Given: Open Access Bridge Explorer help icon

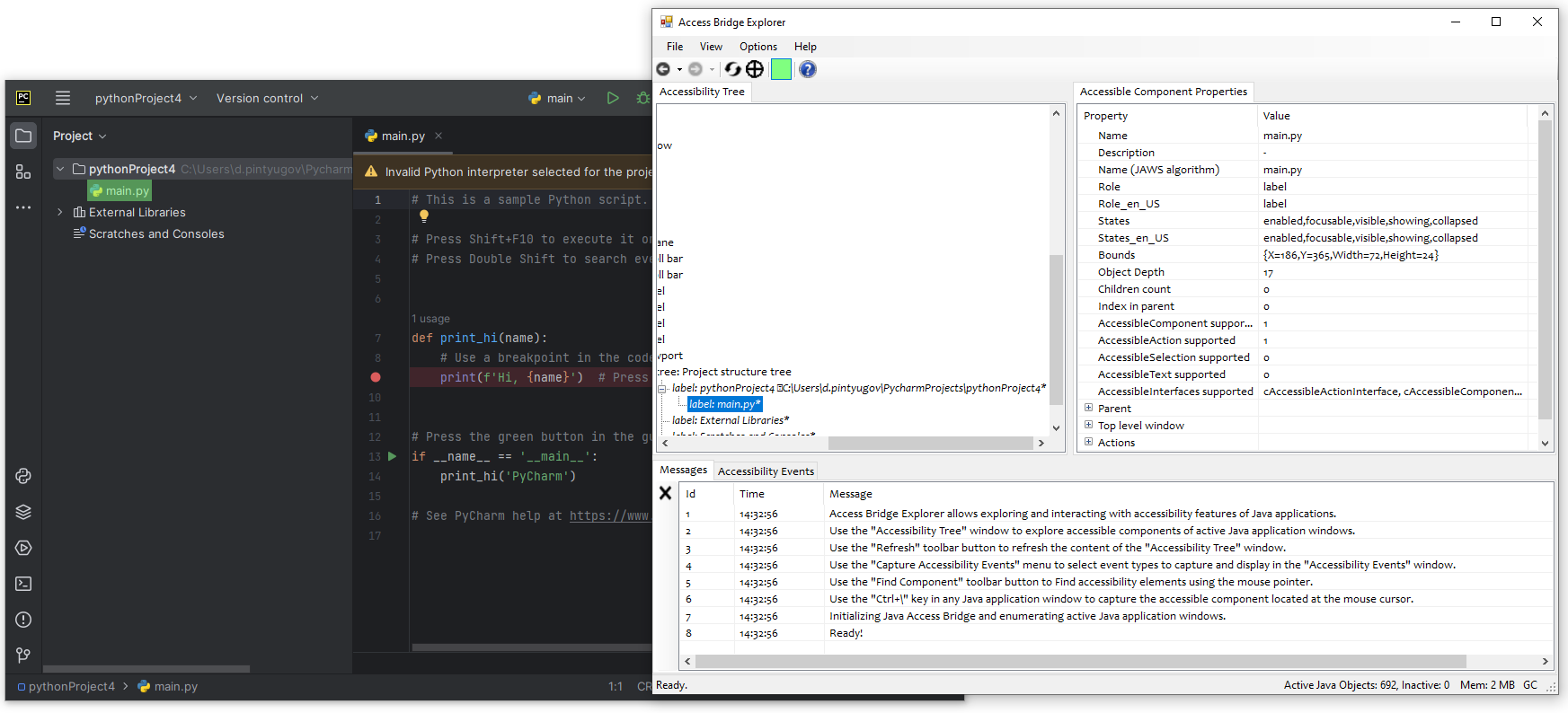Looking at the screenshot, I should tap(808, 69).
